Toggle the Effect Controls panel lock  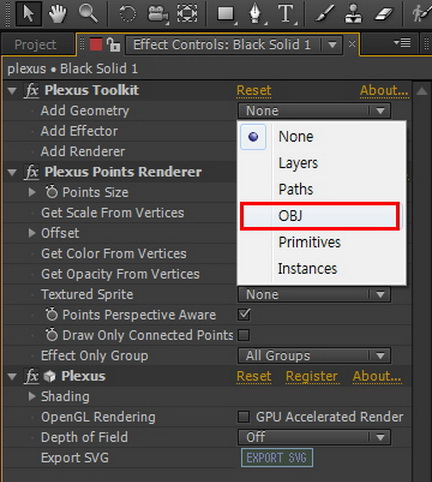tap(113, 44)
